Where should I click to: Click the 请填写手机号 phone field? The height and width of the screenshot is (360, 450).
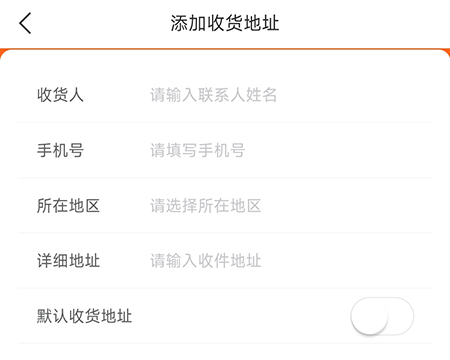[x=198, y=150]
